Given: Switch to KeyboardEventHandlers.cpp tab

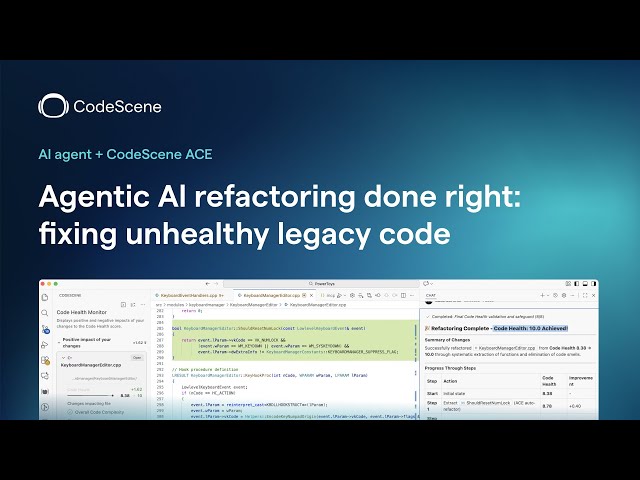Looking at the screenshot, I should click(x=192, y=295).
